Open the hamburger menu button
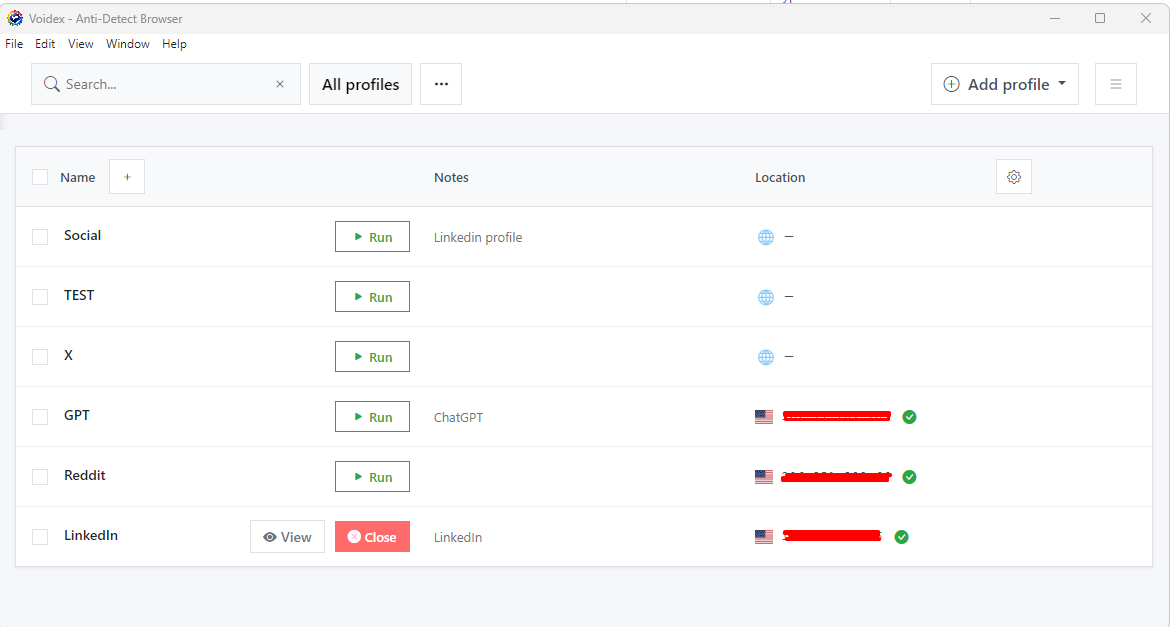The height and width of the screenshot is (627, 1172). point(1116,84)
